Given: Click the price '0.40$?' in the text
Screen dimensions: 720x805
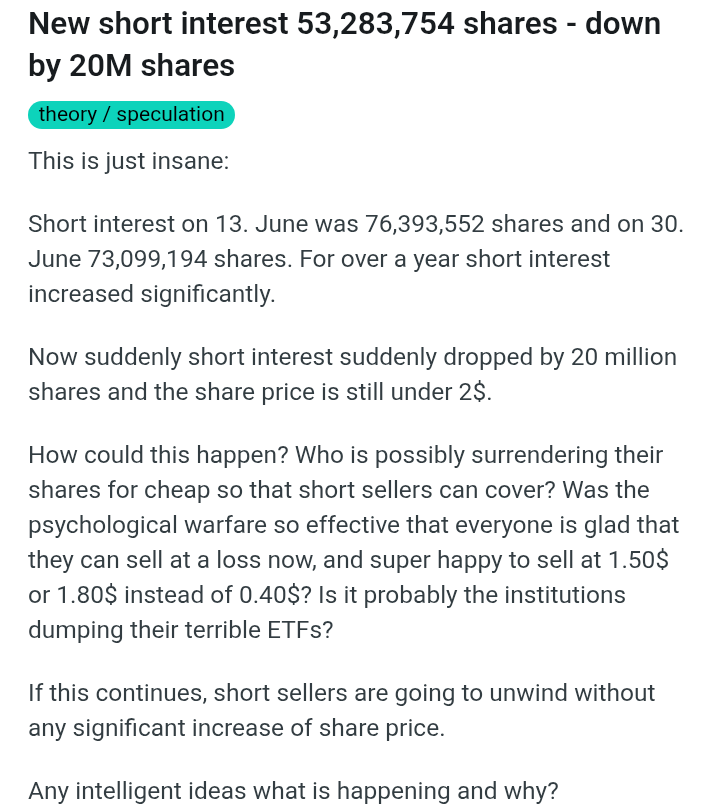Looking at the screenshot, I should 275,595.
